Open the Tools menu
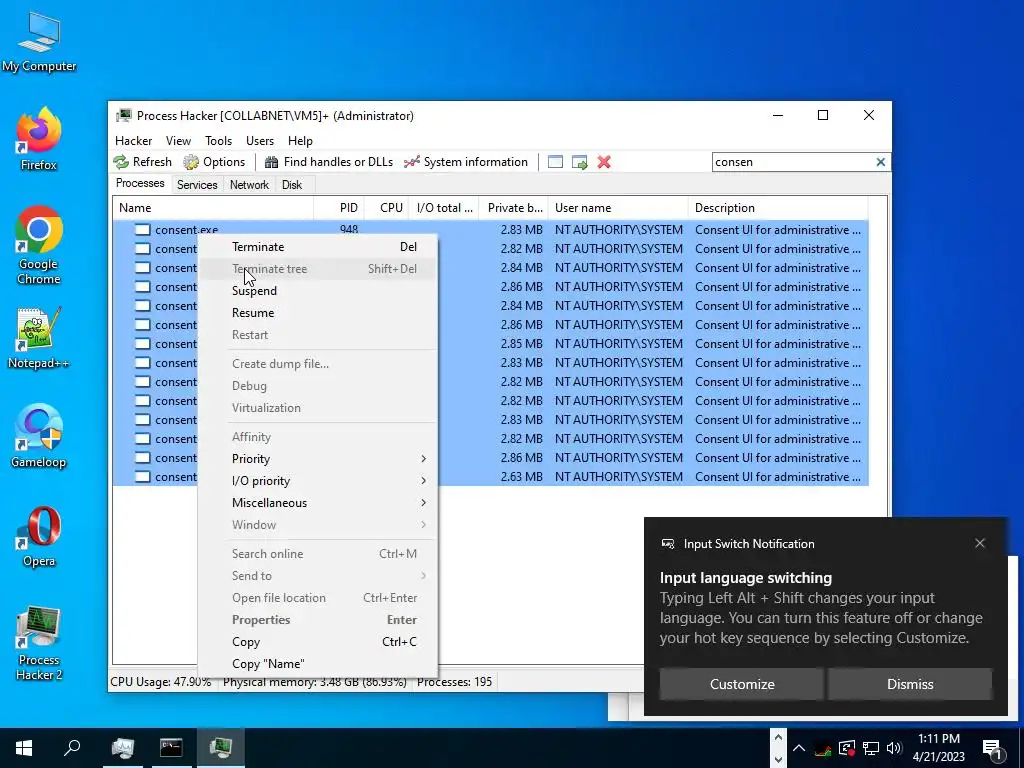Screen dimensions: 1024x768 point(218,140)
